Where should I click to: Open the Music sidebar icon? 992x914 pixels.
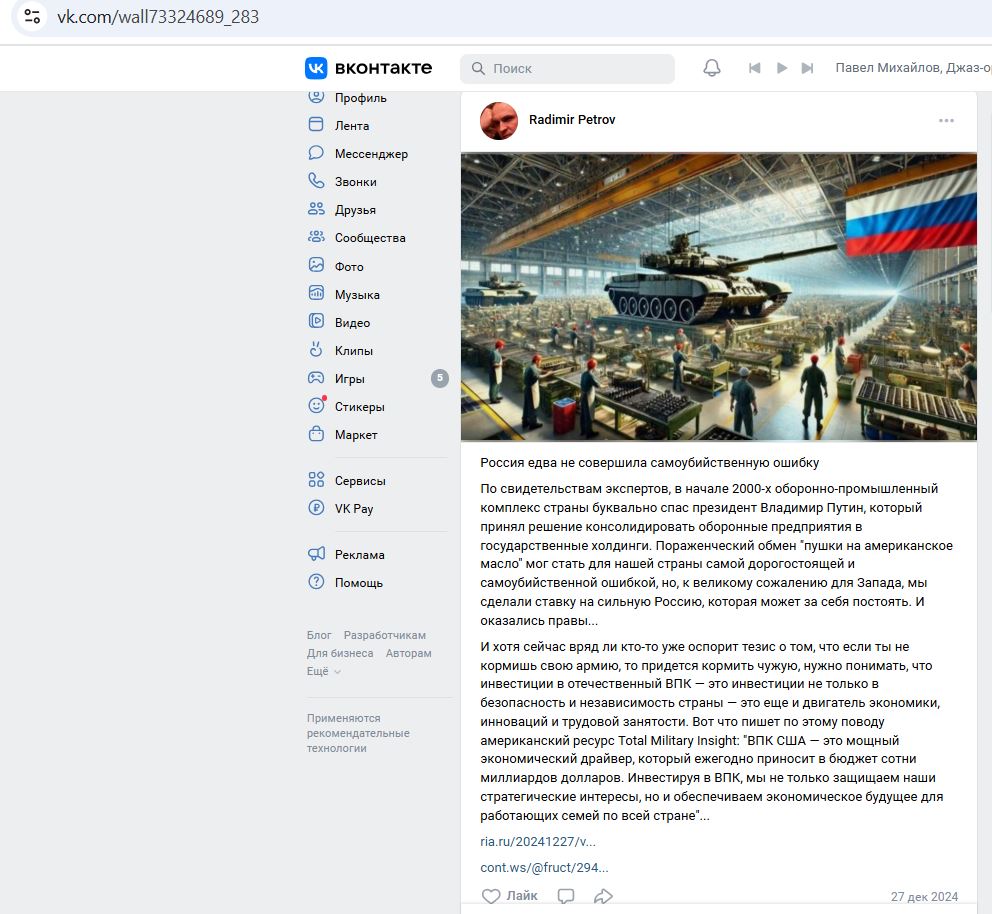point(316,293)
